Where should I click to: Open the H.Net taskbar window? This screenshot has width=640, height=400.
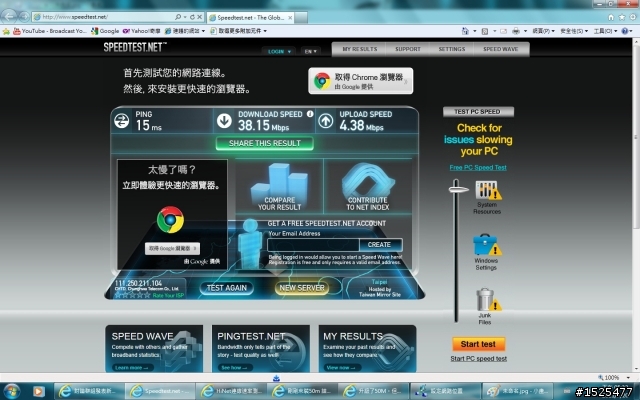point(231,391)
